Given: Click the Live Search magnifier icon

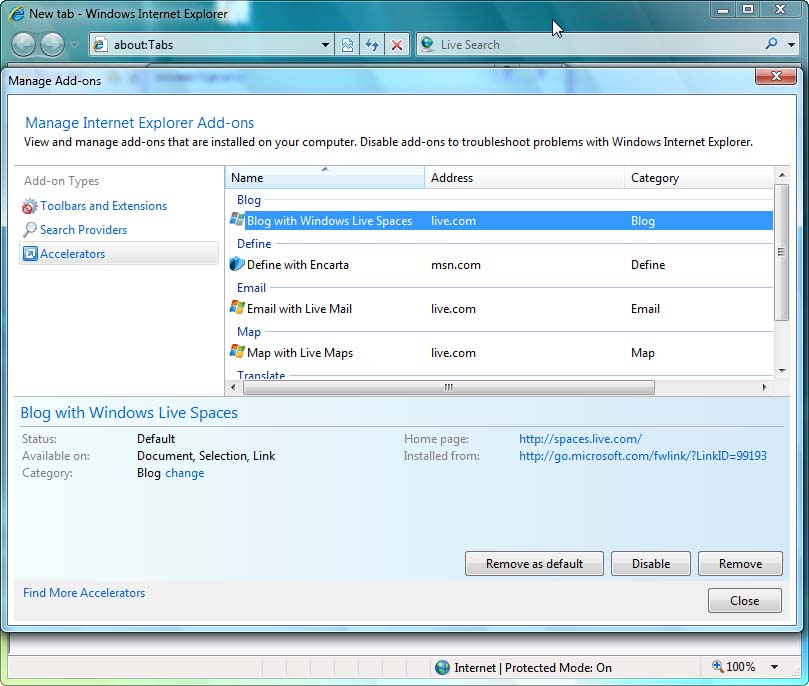Looking at the screenshot, I should [x=771, y=44].
